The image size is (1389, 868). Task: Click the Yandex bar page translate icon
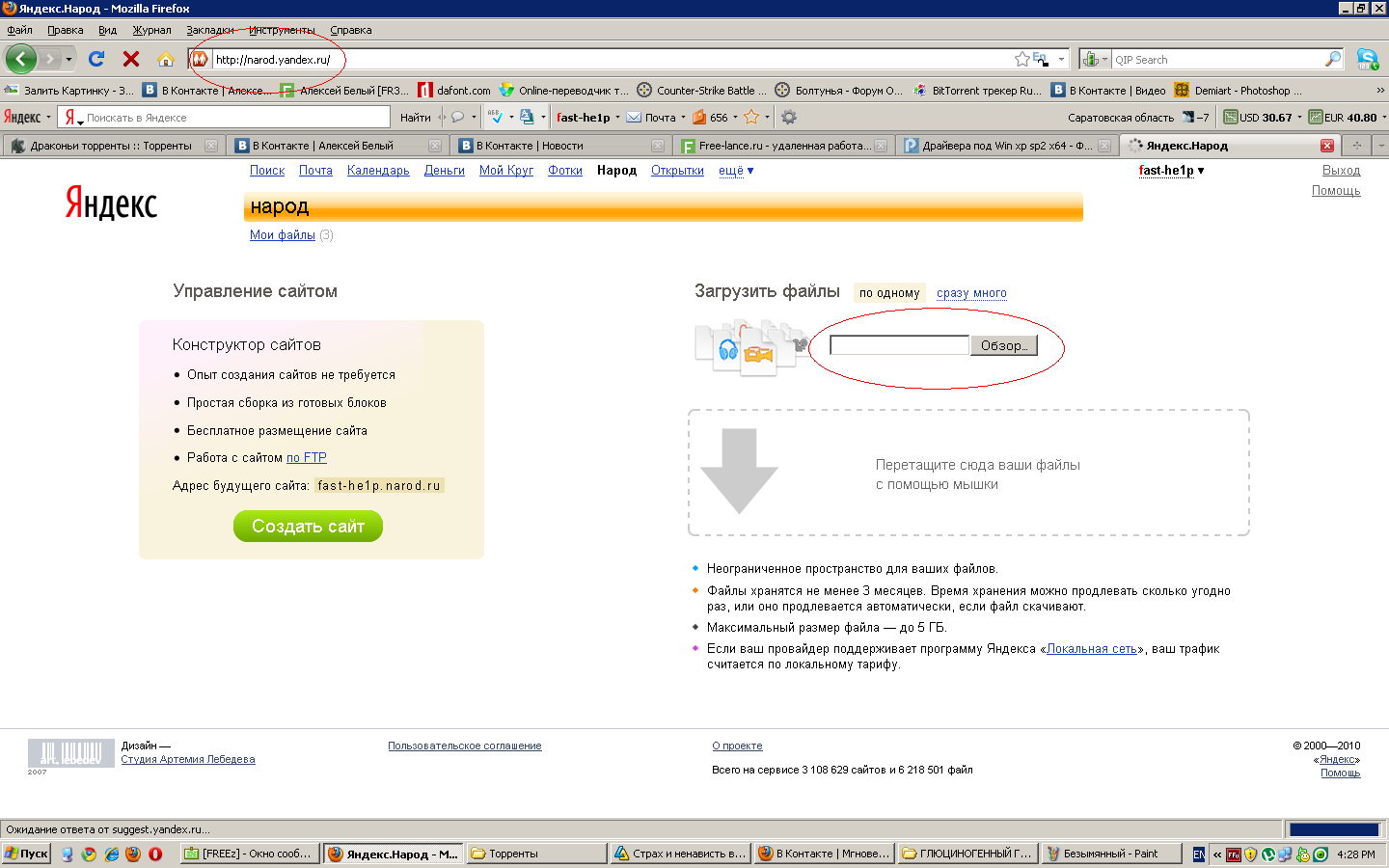point(527,117)
